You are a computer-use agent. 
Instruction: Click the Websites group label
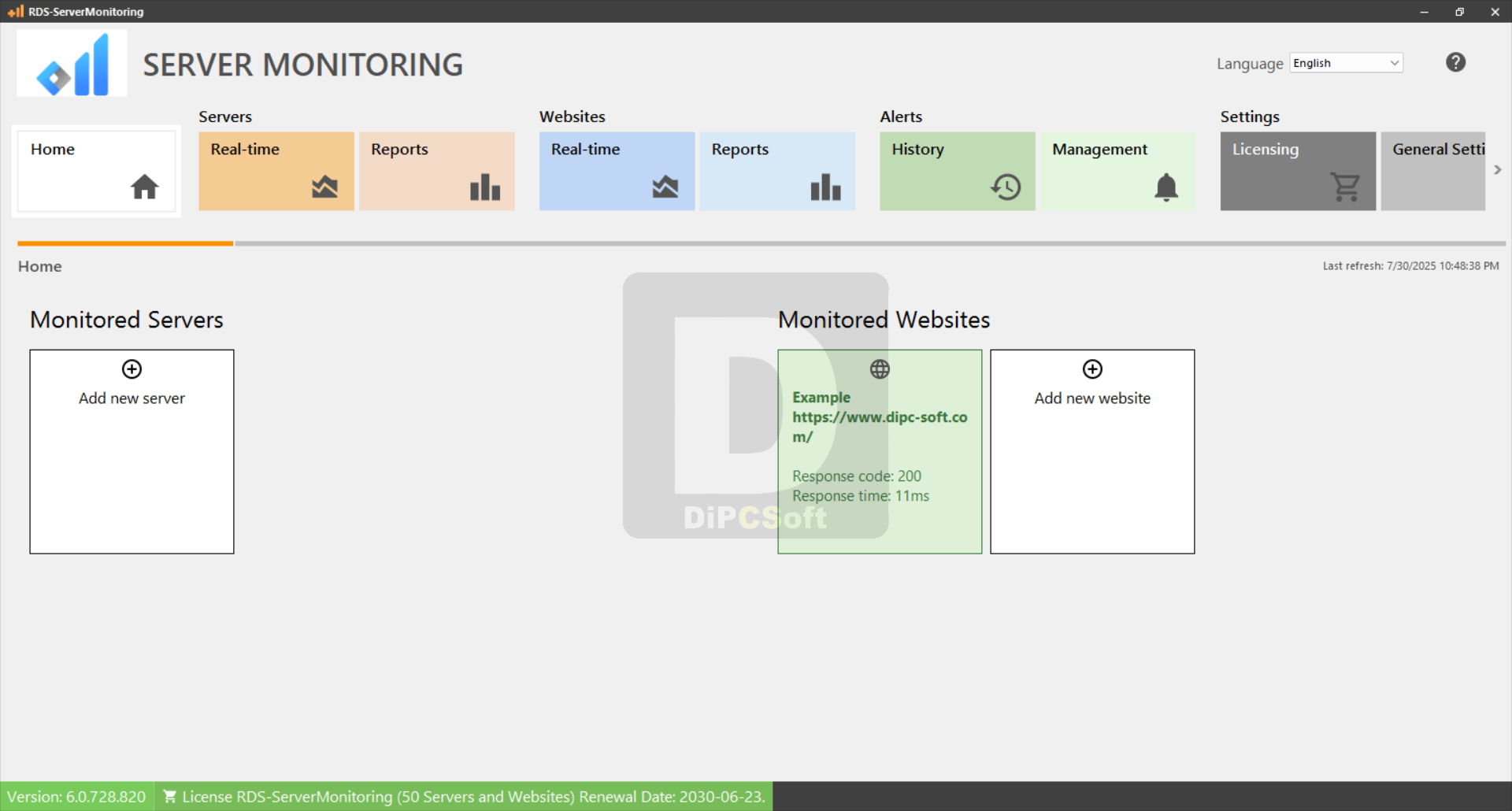573,117
